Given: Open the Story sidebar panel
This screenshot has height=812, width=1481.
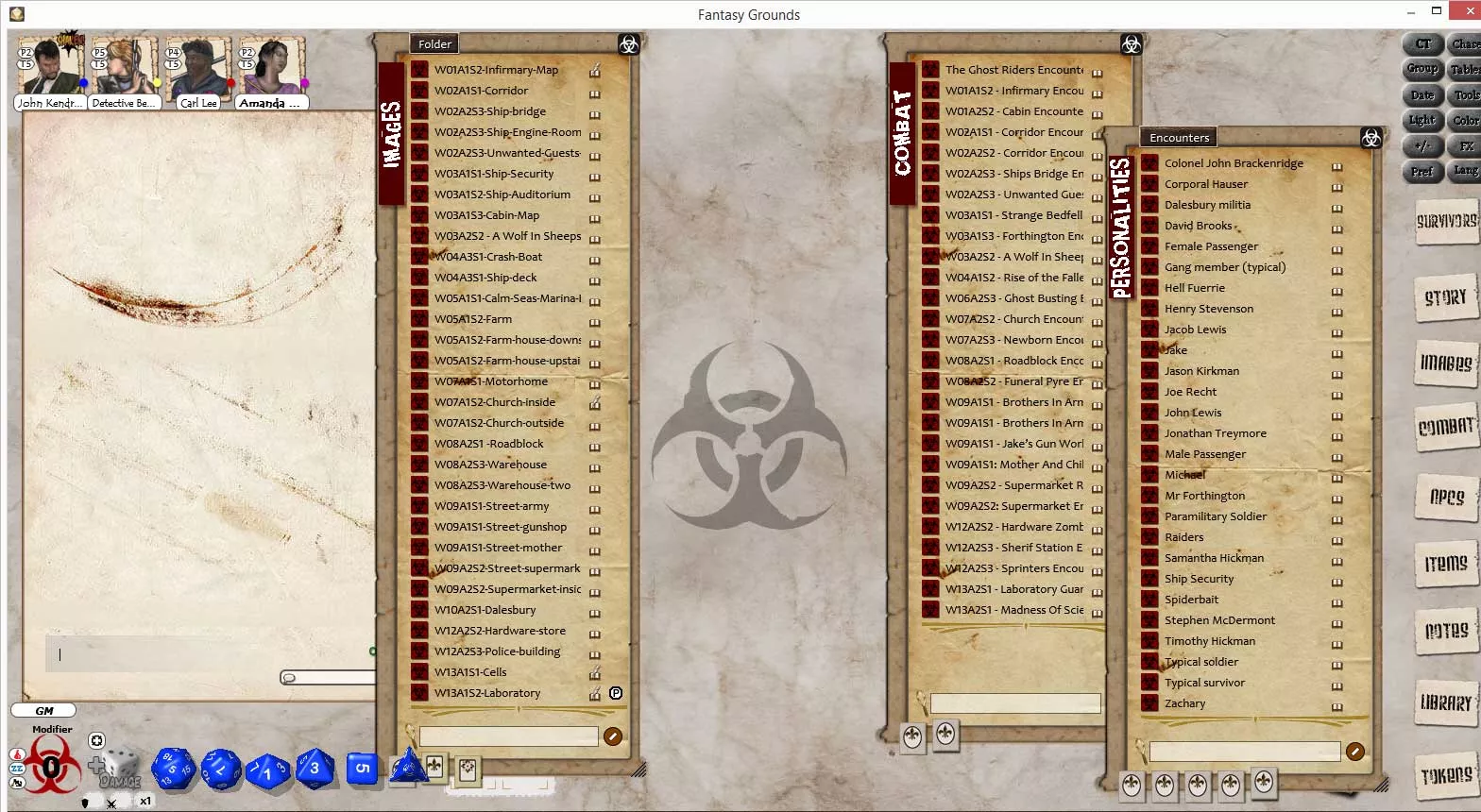Looking at the screenshot, I should (1446, 297).
